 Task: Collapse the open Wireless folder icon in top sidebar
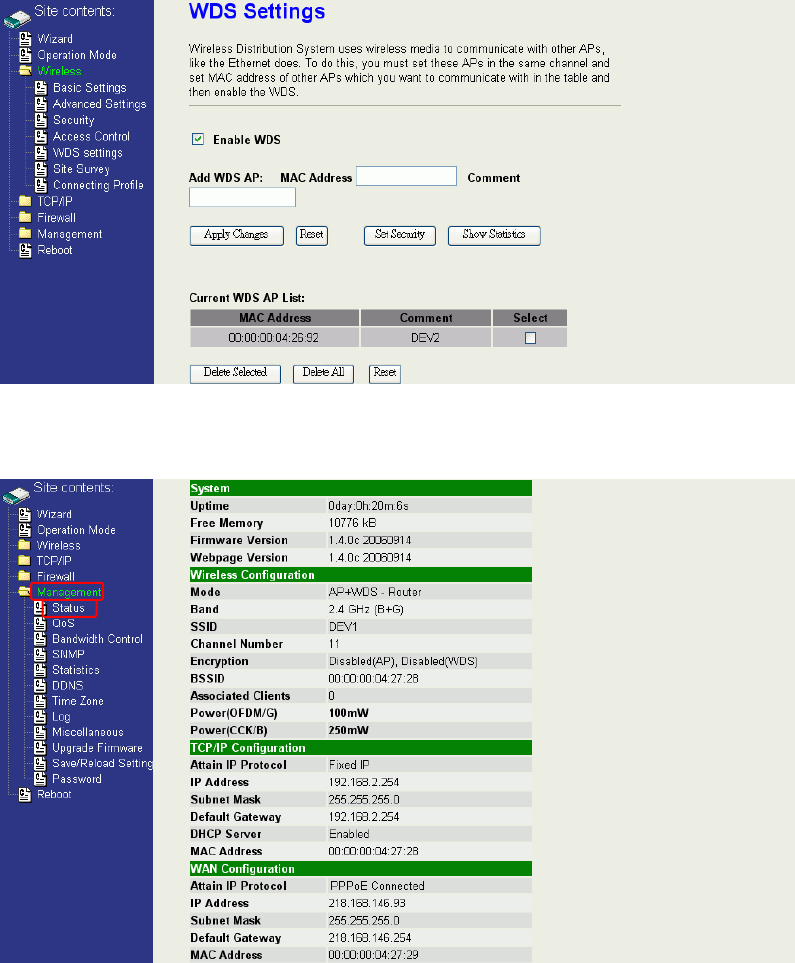(25, 71)
